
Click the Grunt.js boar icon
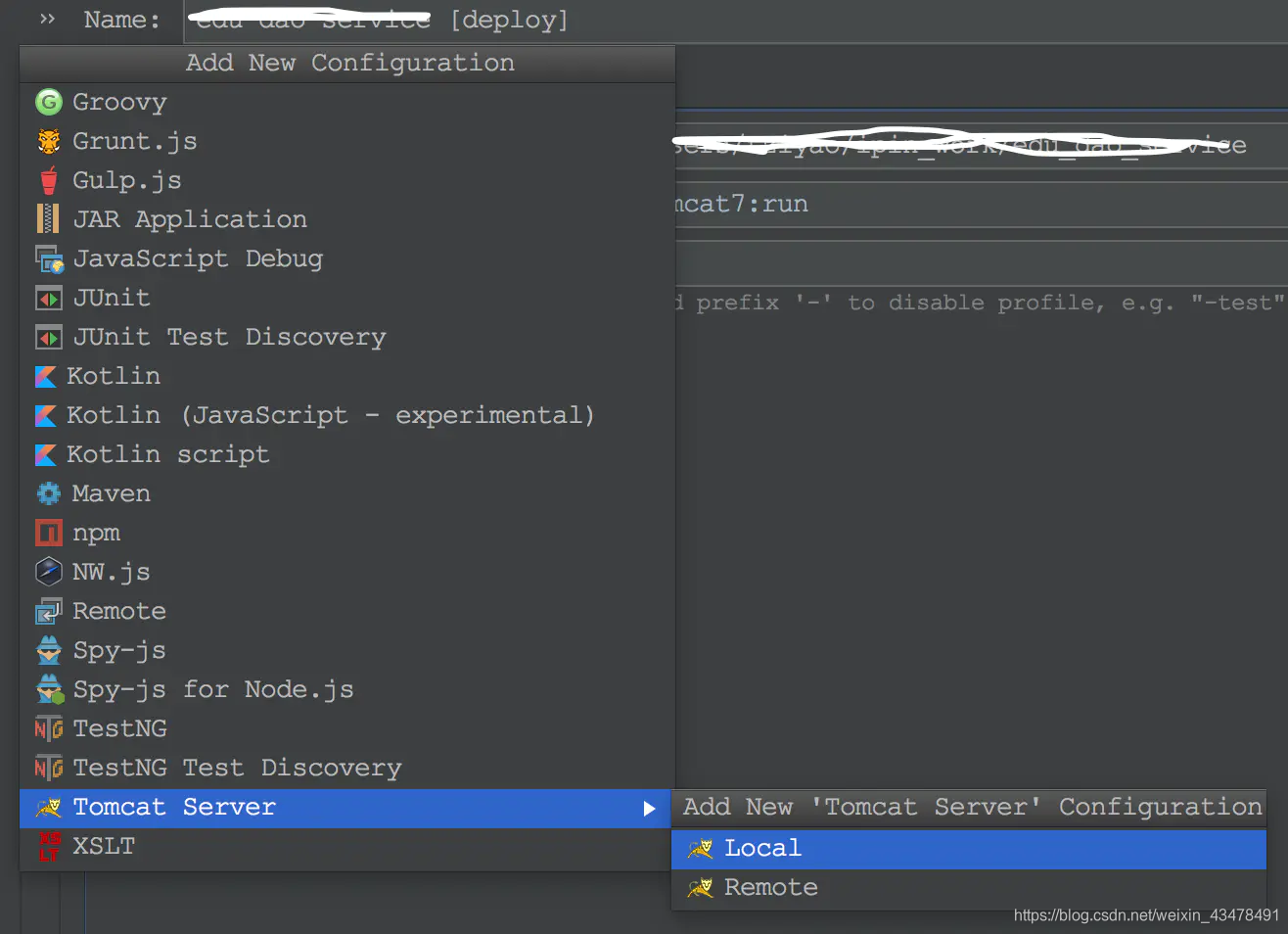pyautogui.click(x=48, y=141)
